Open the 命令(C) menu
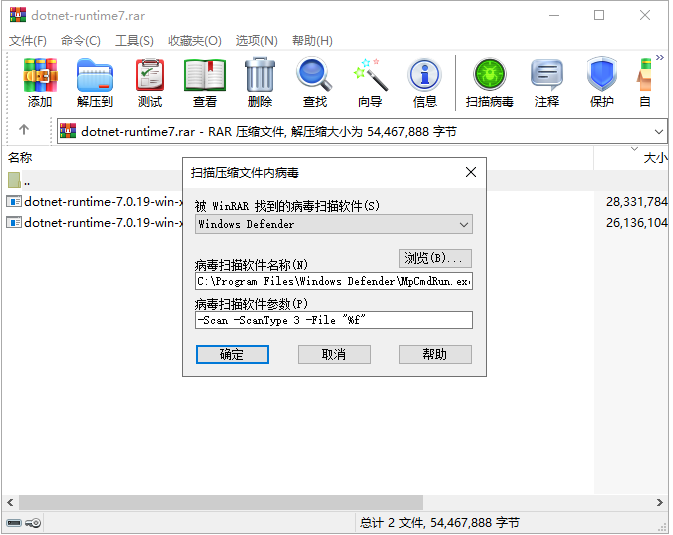The width and height of the screenshot is (673, 535). [81, 41]
